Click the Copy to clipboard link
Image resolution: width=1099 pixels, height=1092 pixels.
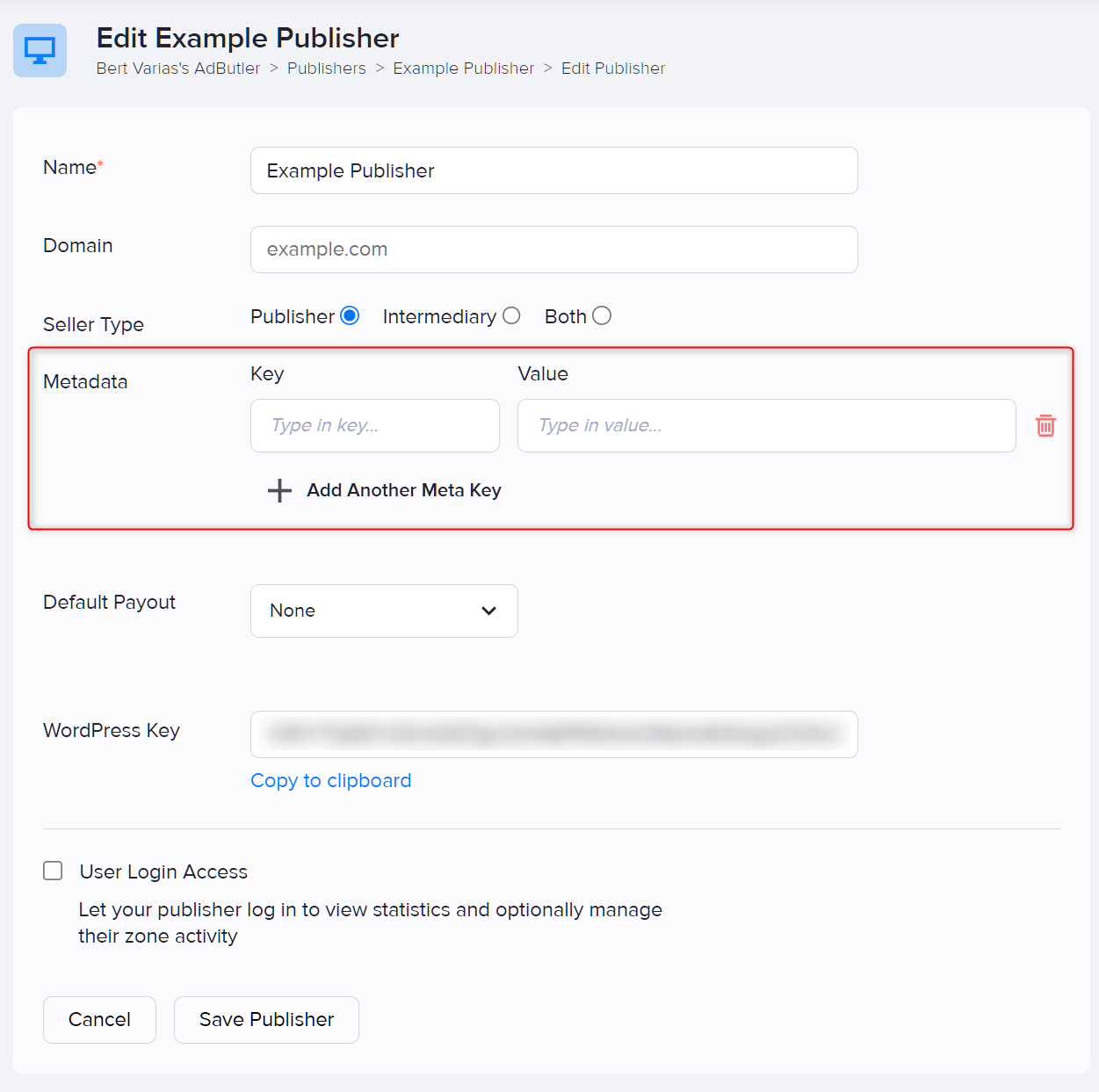tap(330, 780)
